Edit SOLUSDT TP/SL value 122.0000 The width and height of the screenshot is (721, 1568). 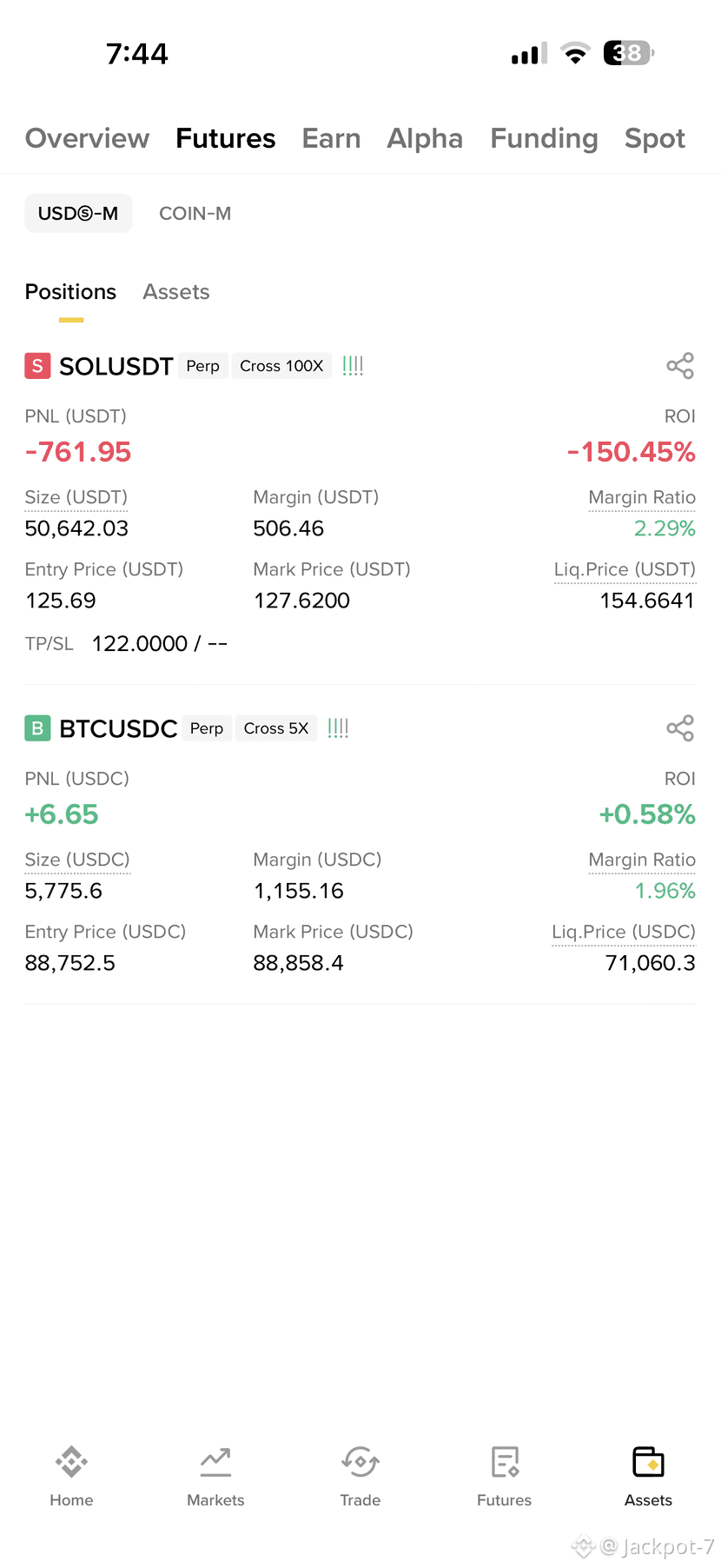point(140,643)
